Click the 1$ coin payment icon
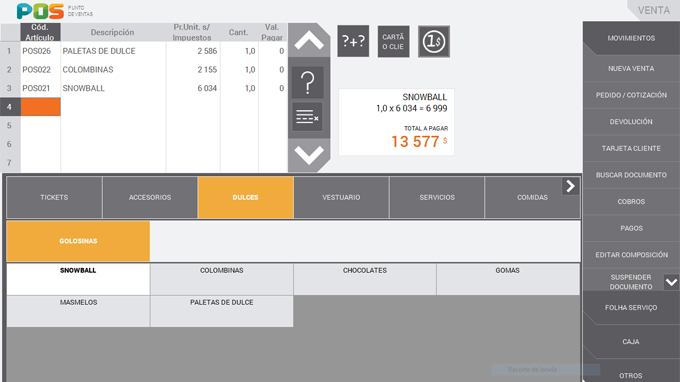This screenshot has width=680, height=382. [x=434, y=41]
